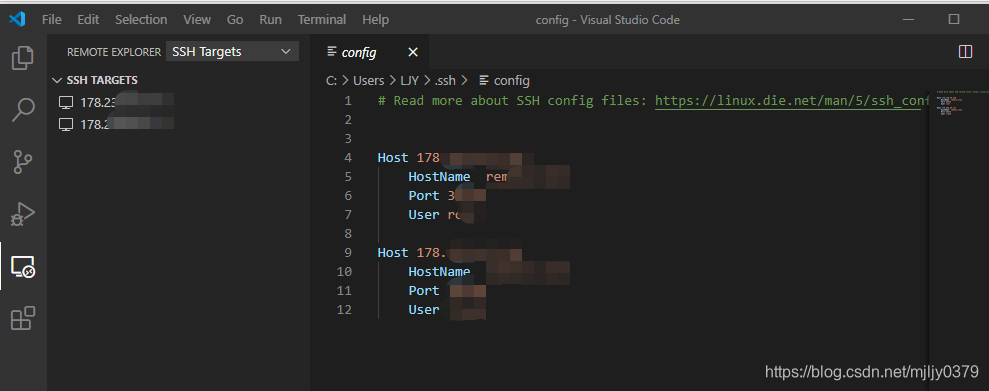989x391 pixels.
Task: Click line number 1 in the gutter
Action: pyautogui.click(x=348, y=101)
